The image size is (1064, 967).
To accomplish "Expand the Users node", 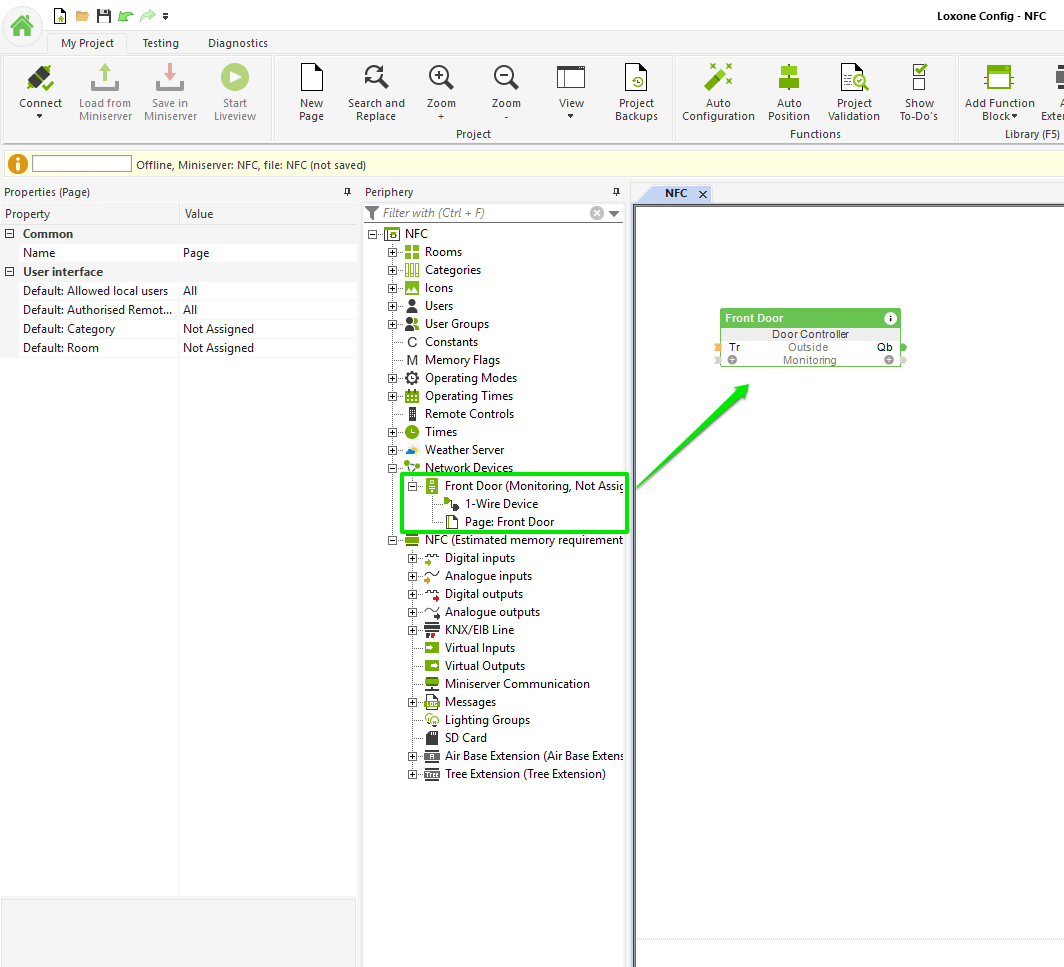I will tap(392, 306).
